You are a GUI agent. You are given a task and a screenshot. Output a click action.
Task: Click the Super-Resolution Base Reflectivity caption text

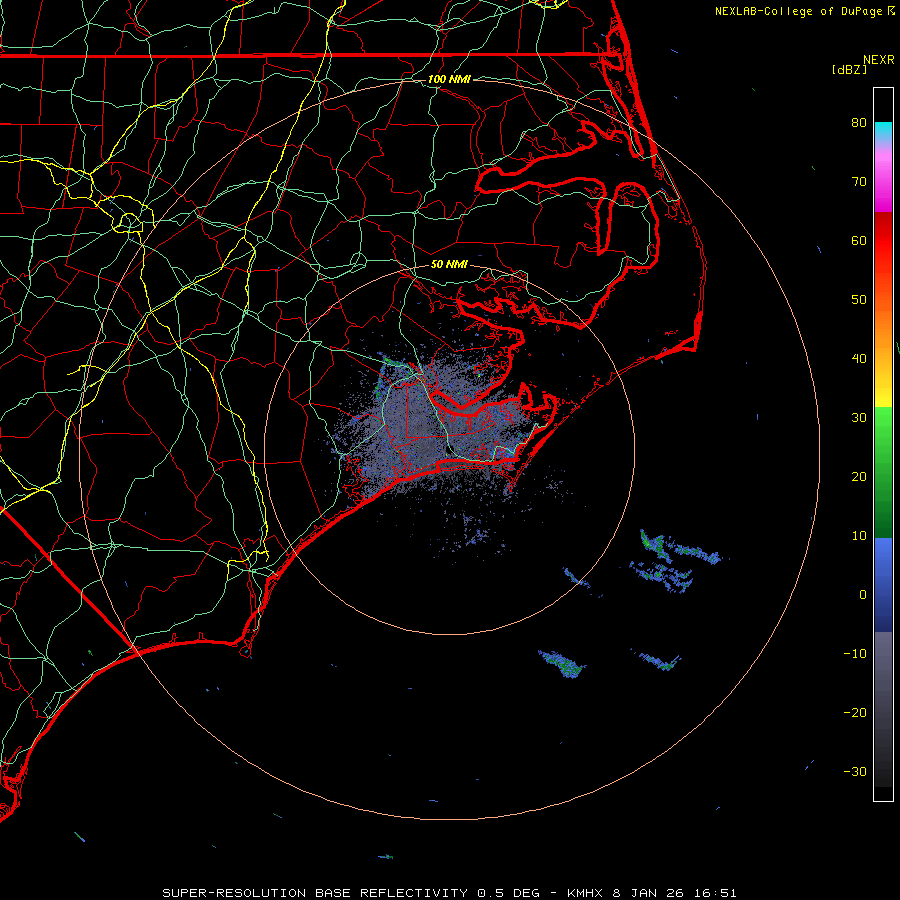coord(449,893)
